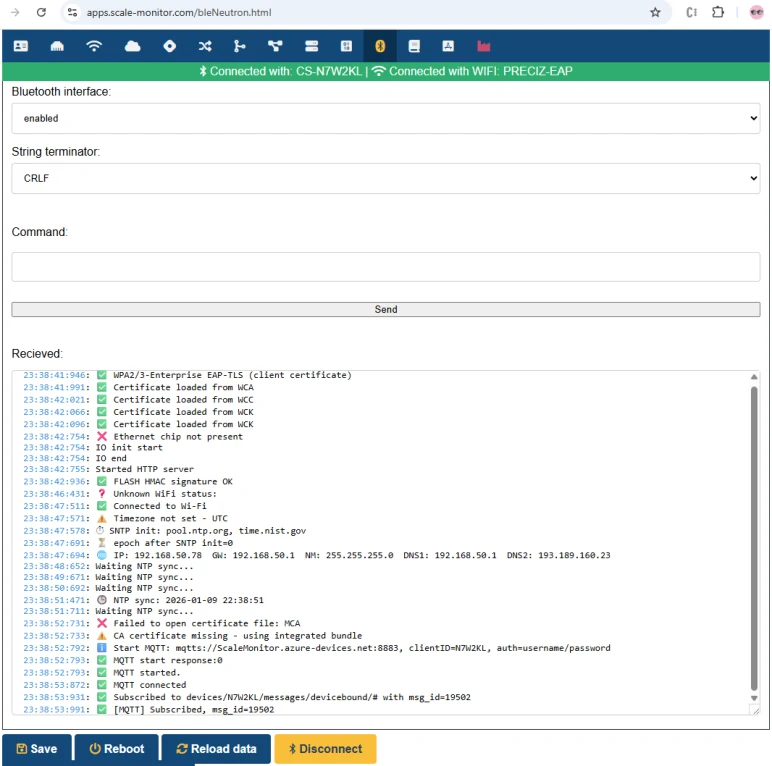Click the Received log scrollbar thumb
This screenshot has height=766, width=772.
[x=754, y=539]
